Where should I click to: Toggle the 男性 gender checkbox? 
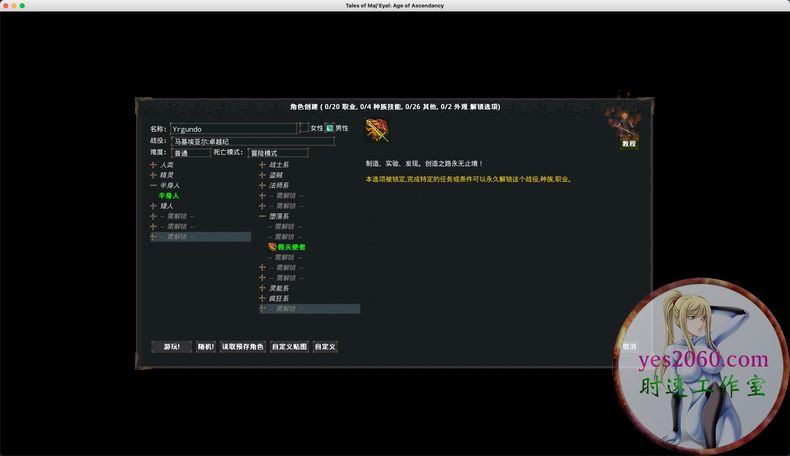pyautogui.click(x=329, y=128)
